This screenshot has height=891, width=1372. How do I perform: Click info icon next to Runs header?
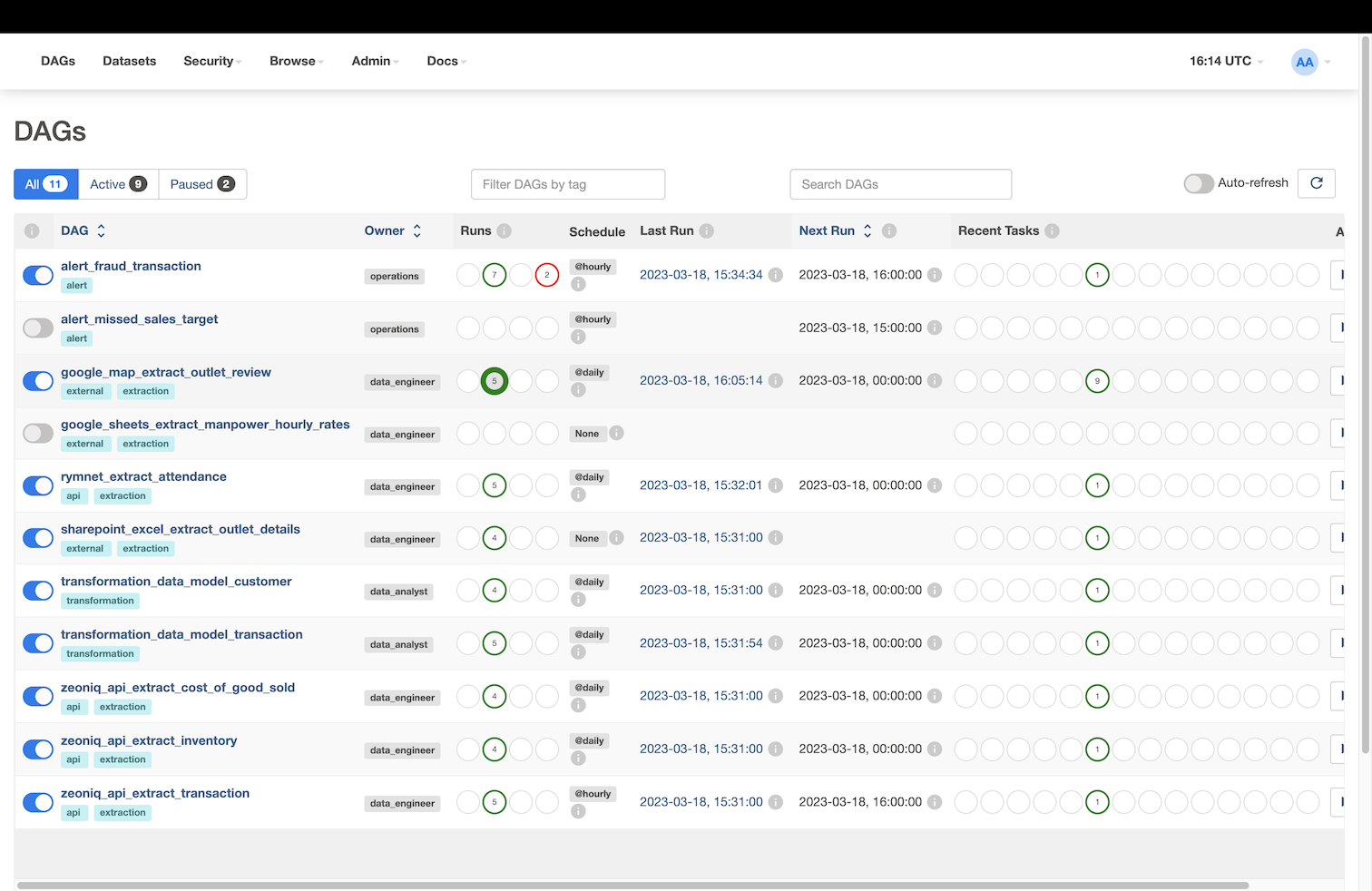point(505,231)
